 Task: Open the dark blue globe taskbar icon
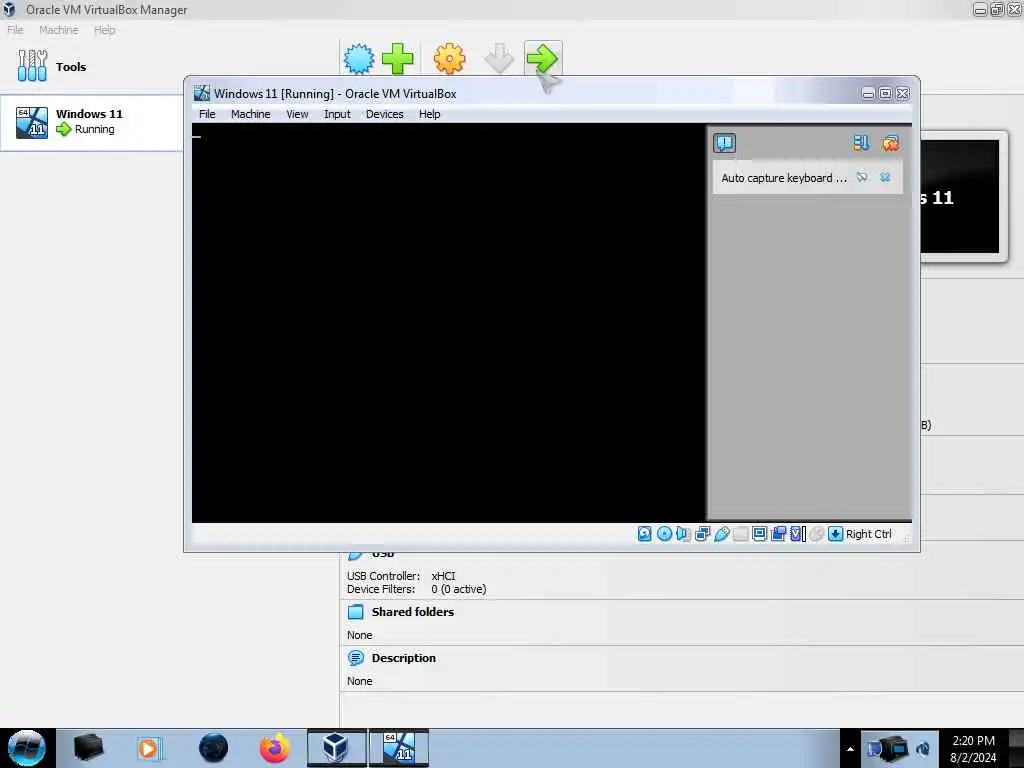tap(214, 748)
